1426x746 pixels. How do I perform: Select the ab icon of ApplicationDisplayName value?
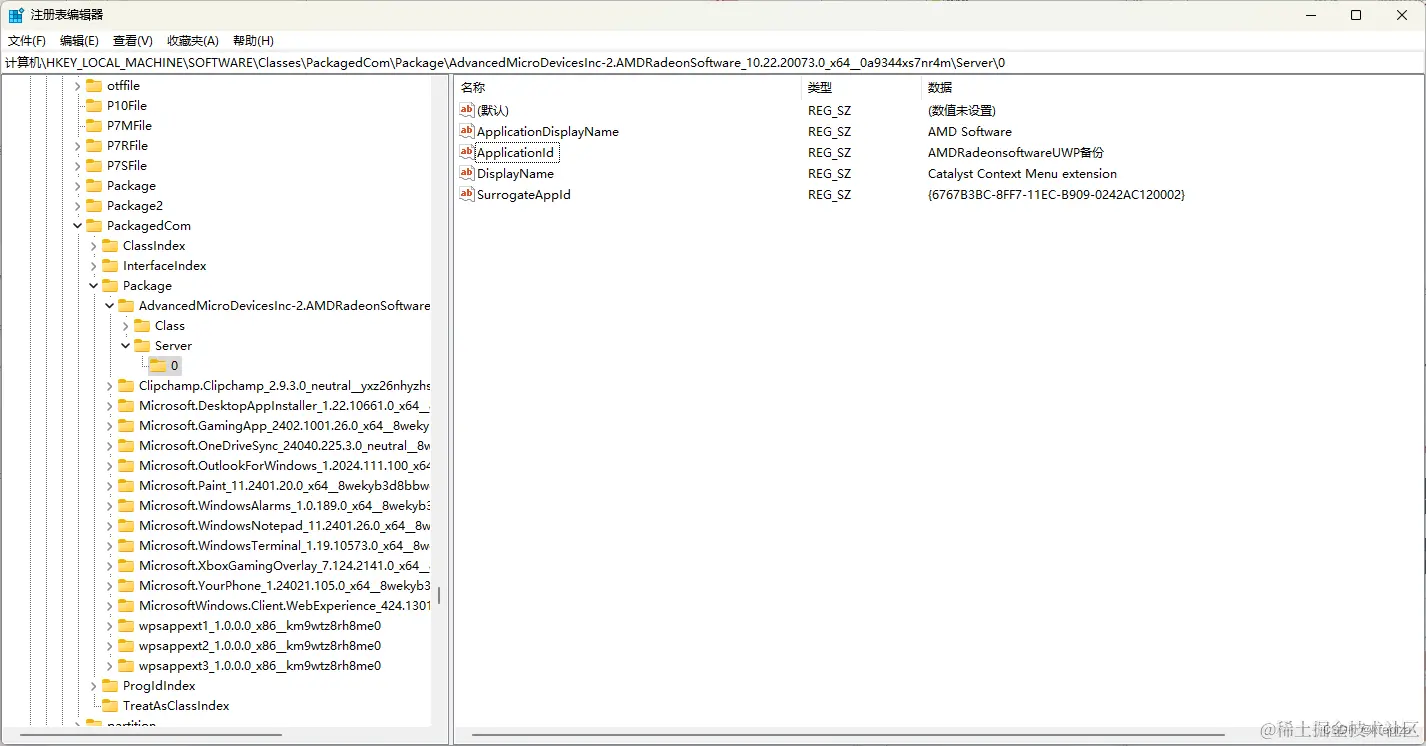coord(467,131)
